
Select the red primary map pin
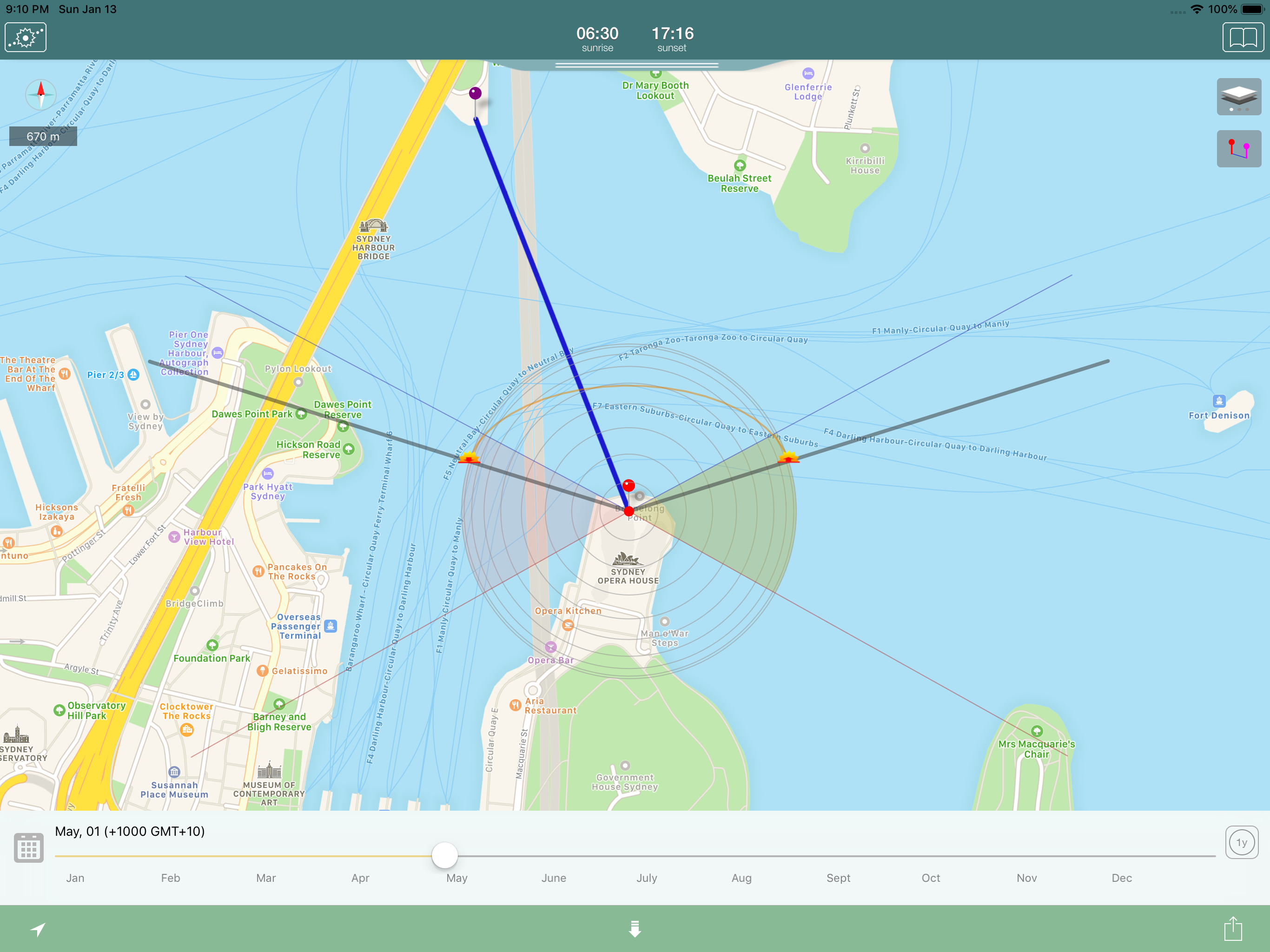coord(628,486)
